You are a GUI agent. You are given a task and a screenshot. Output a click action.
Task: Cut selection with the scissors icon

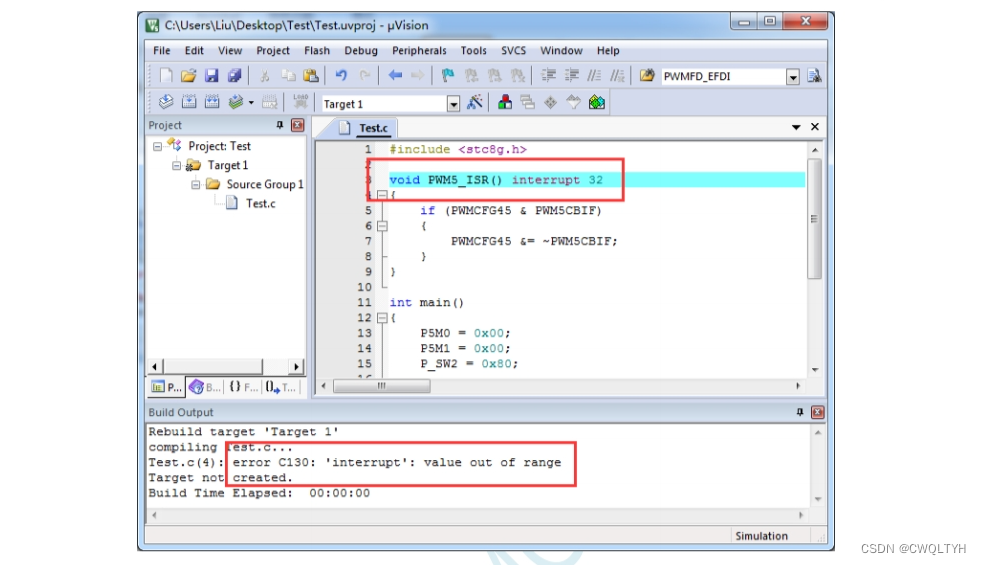click(x=265, y=76)
